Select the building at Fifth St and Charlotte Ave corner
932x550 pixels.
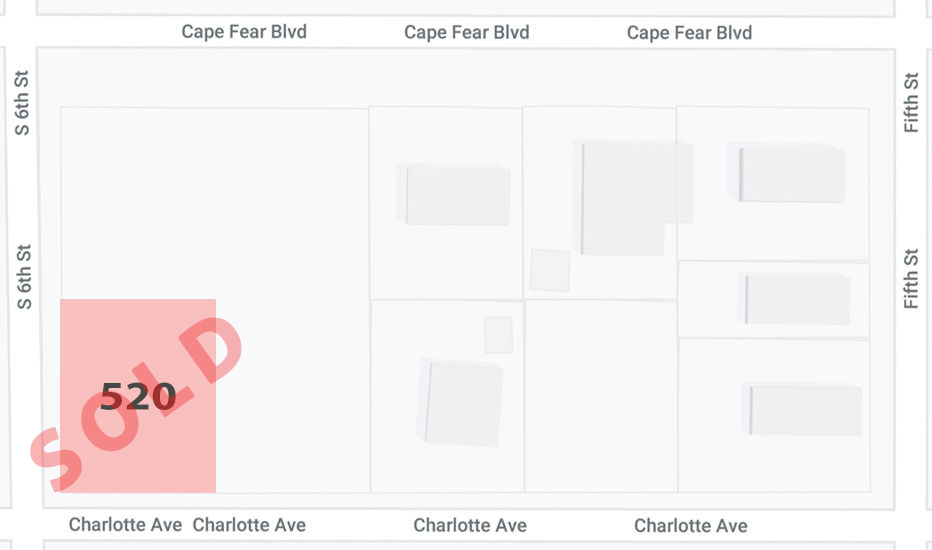tap(802, 410)
